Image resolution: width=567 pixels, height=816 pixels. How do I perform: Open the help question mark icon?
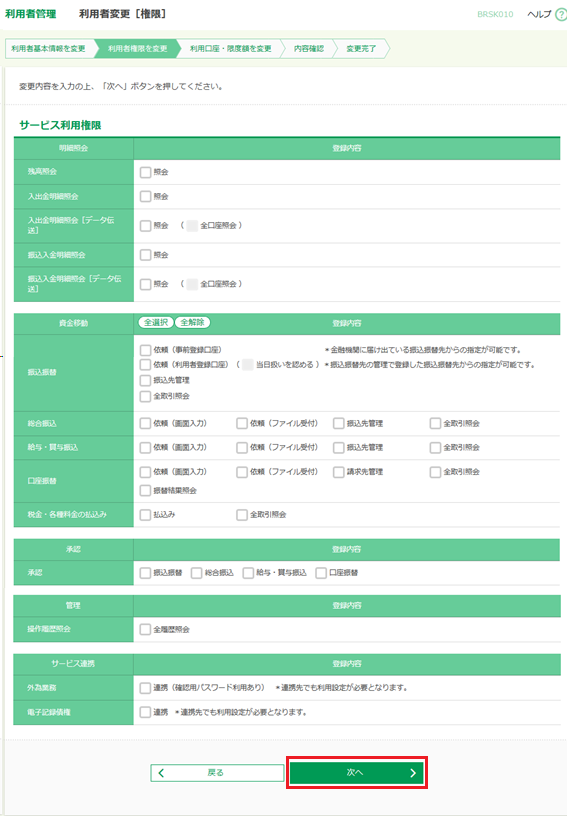pos(562,15)
